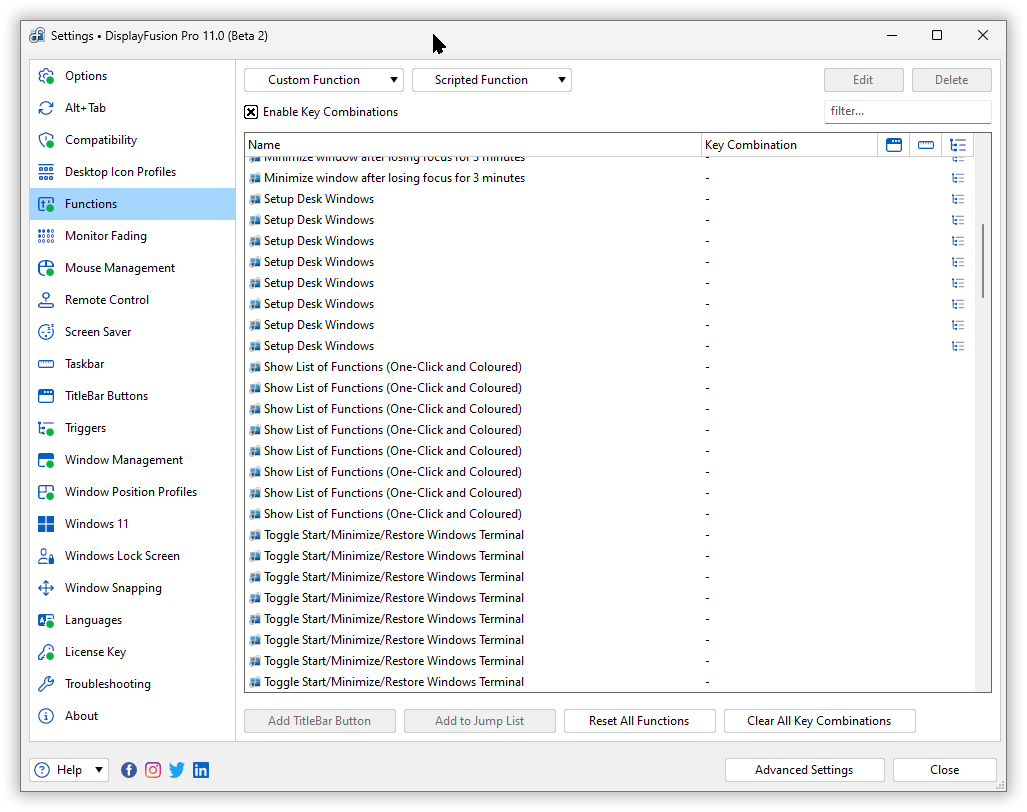
Task: Open the Monitor Fading section
Action: (x=105, y=236)
